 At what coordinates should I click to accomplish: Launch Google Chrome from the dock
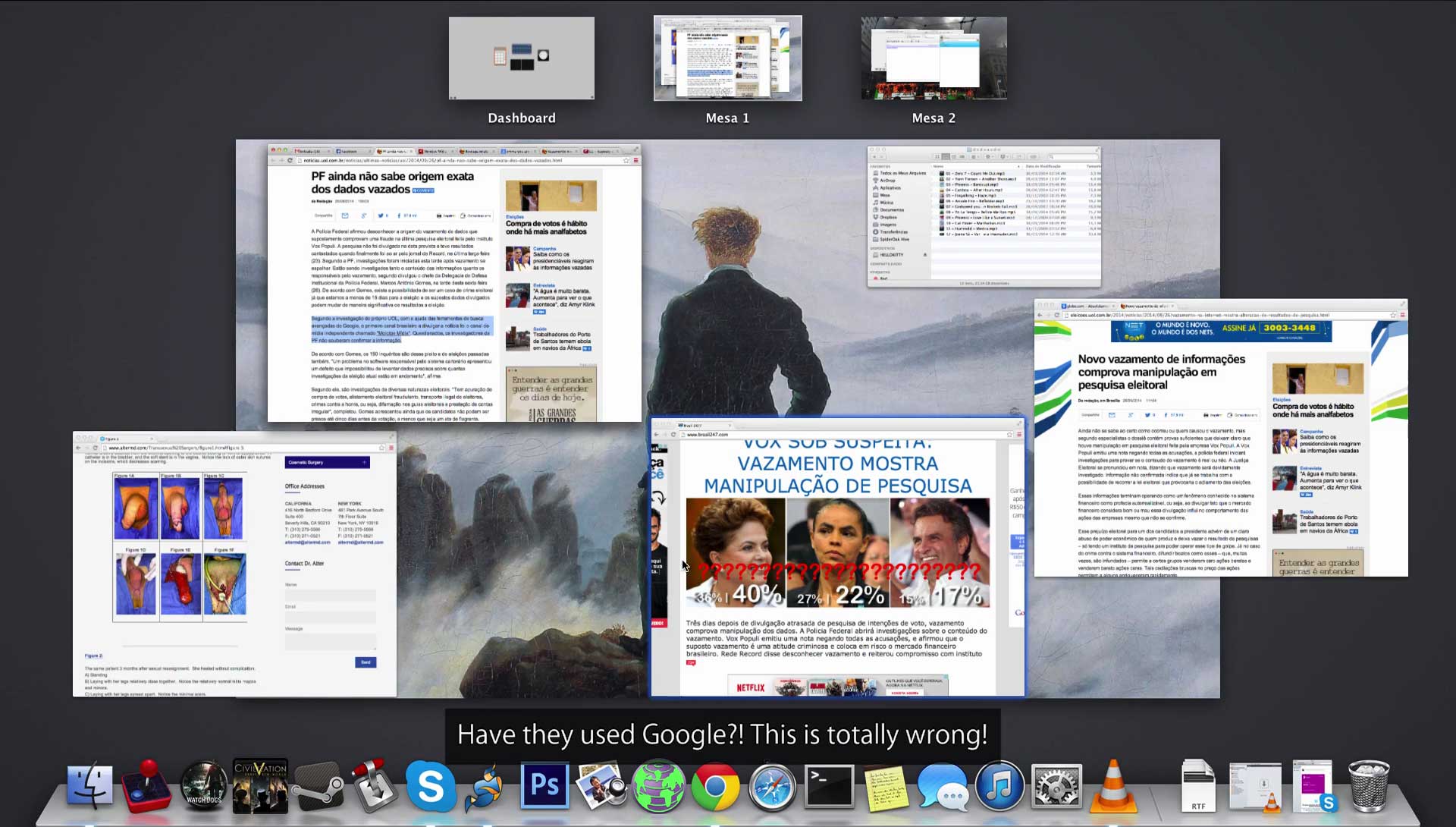coord(714,787)
